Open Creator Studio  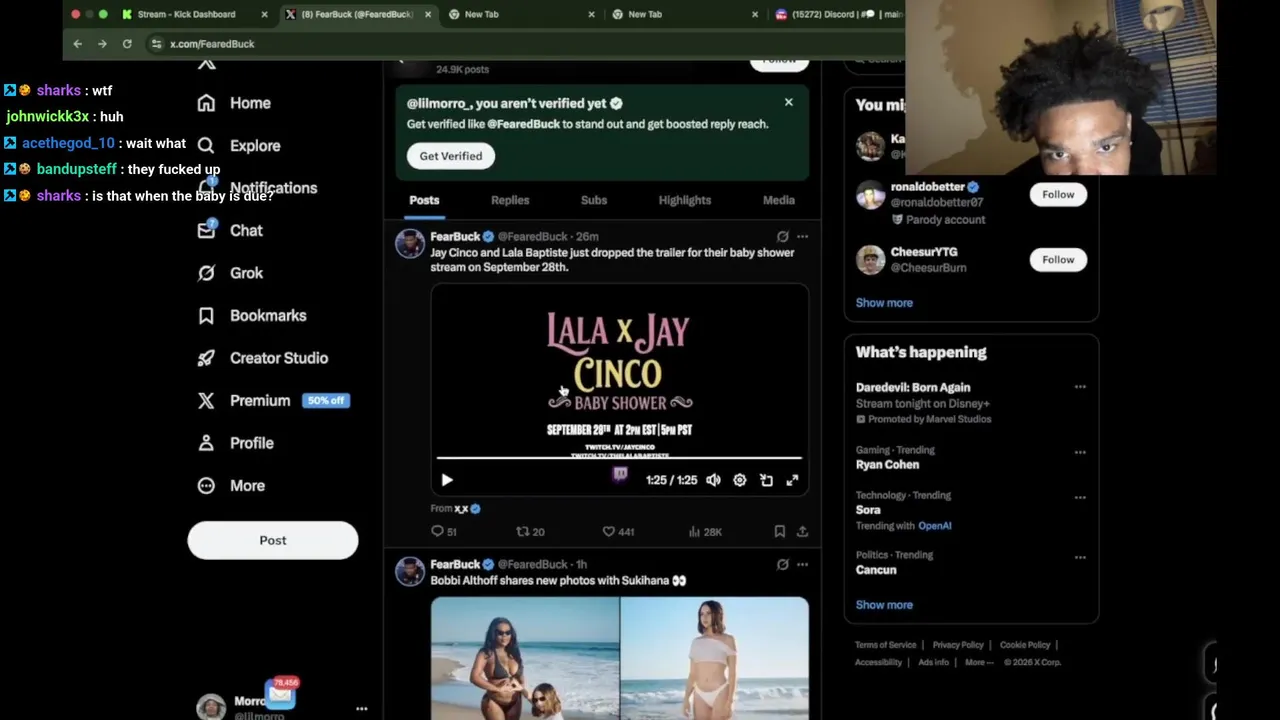(263, 358)
